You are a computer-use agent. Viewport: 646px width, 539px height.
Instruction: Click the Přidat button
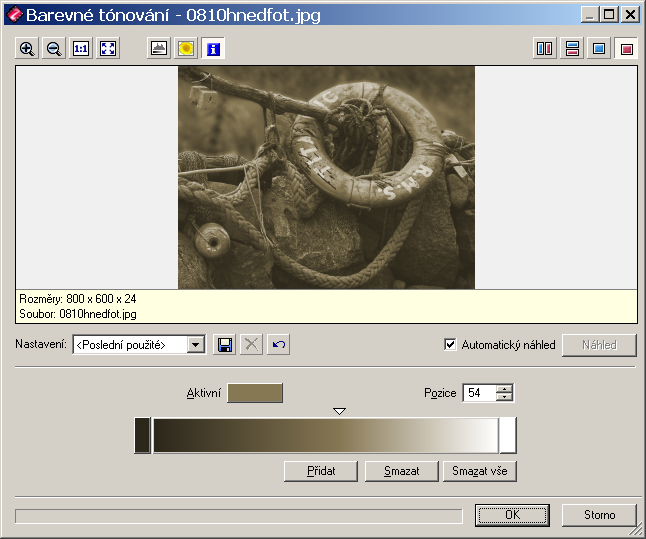coord(321,471)
